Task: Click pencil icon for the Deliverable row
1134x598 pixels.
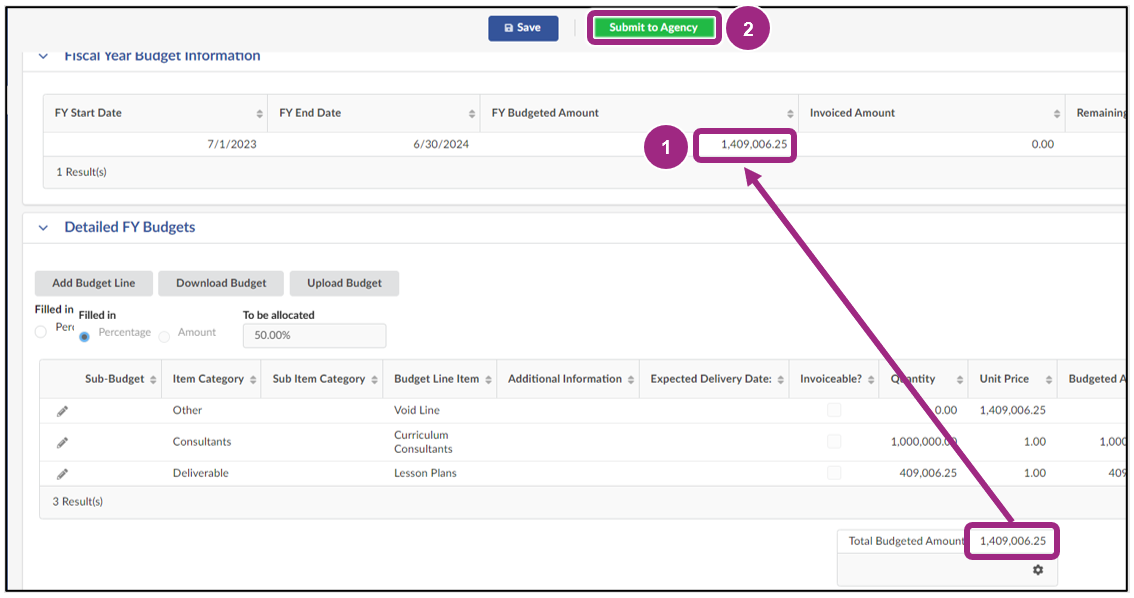Action: [62, 474]
